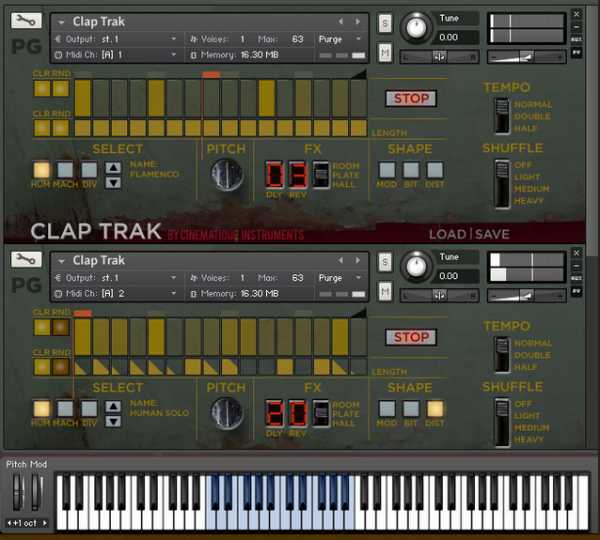Toggle MOD shape button in top instrument
Screen dimensions: 600x540
387,170
